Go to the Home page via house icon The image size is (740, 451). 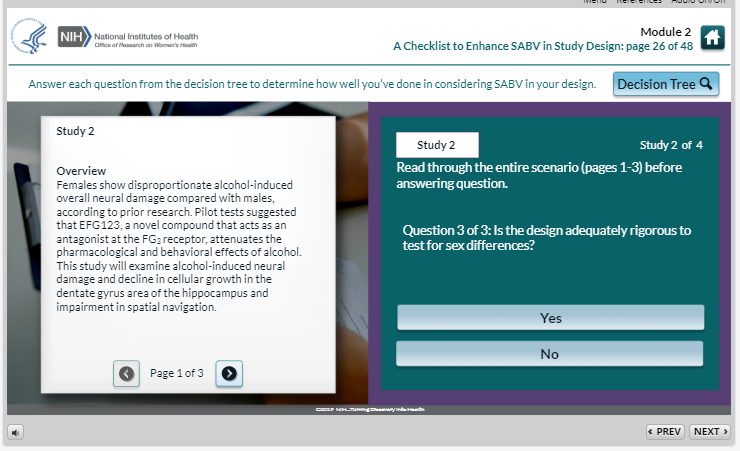(x=712, y=38)
